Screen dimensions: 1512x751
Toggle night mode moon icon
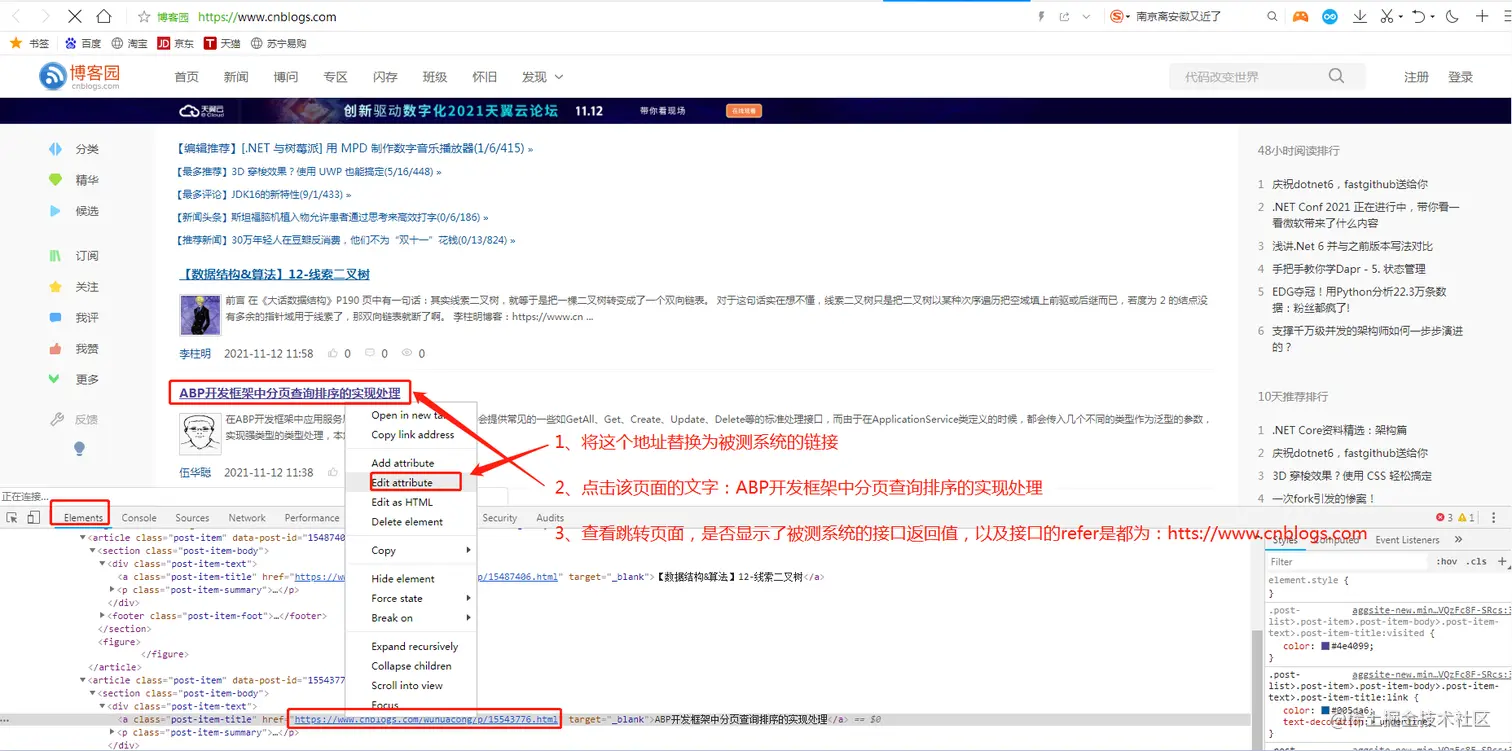[x=1452, y=17]
